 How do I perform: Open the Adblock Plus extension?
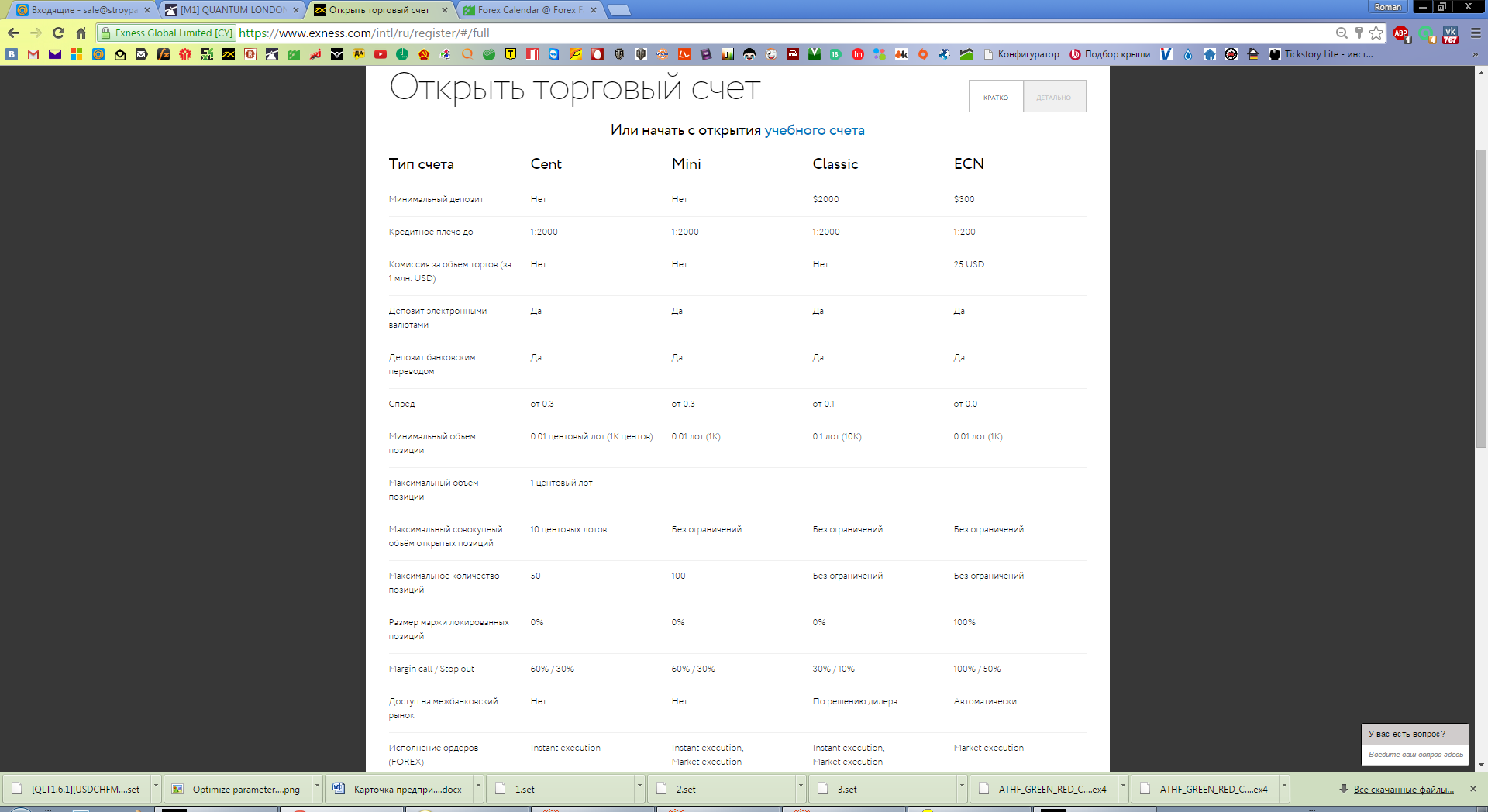[1401, 33]
